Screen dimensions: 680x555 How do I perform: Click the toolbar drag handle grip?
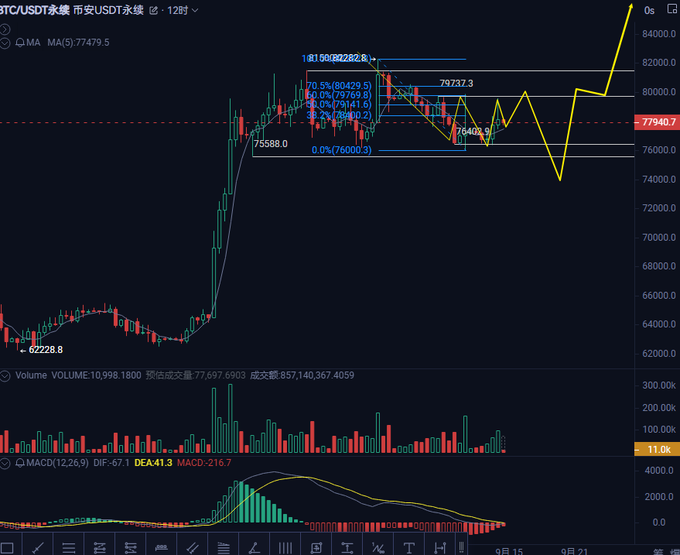click(x=461, y=547)
